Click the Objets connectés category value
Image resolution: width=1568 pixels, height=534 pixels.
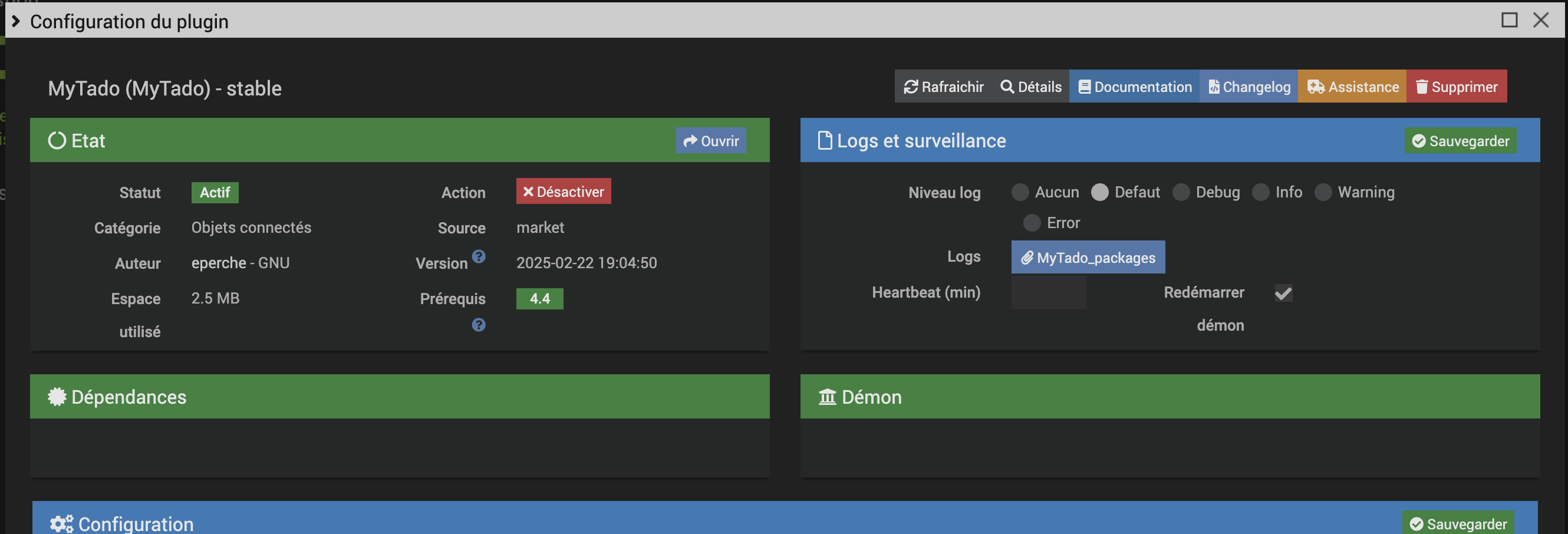click(251, 228)
